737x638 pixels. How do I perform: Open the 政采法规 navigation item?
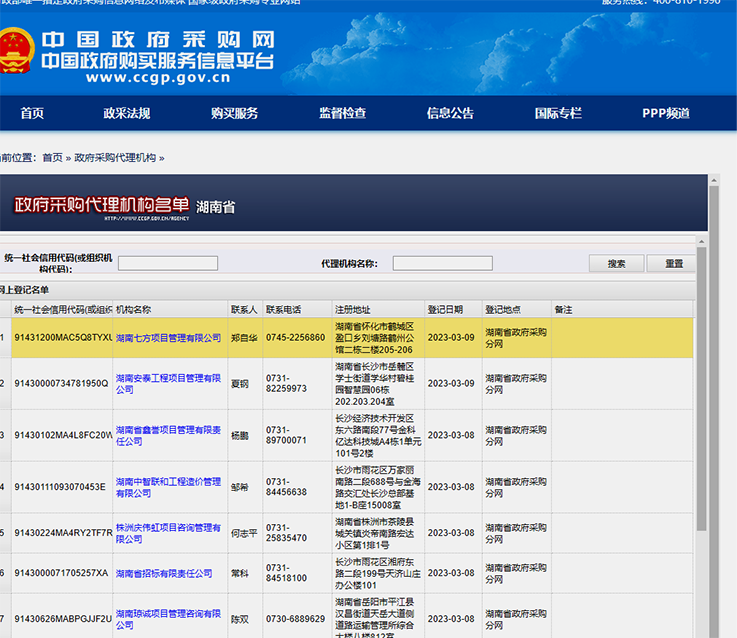[x=126, y=113]
